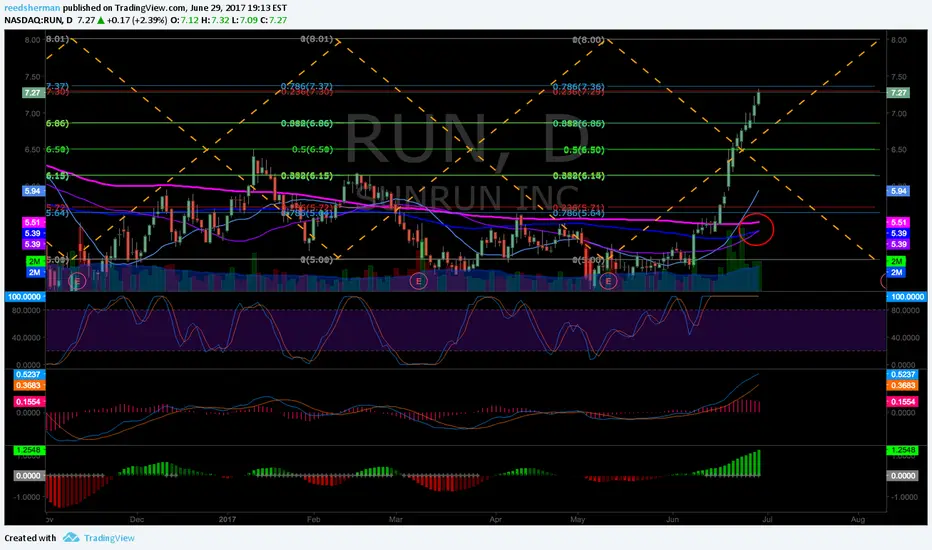Select the blue 5.94 label on left scale
The width and height of the screenshot is (932, 550).
point(33,191)
